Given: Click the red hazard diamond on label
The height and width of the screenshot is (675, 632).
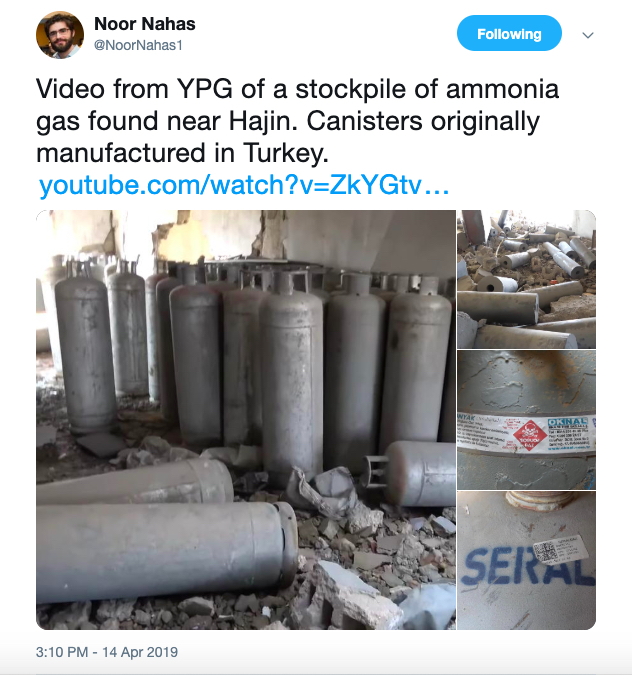Looking at the screenshot, I should pos(529,436).
